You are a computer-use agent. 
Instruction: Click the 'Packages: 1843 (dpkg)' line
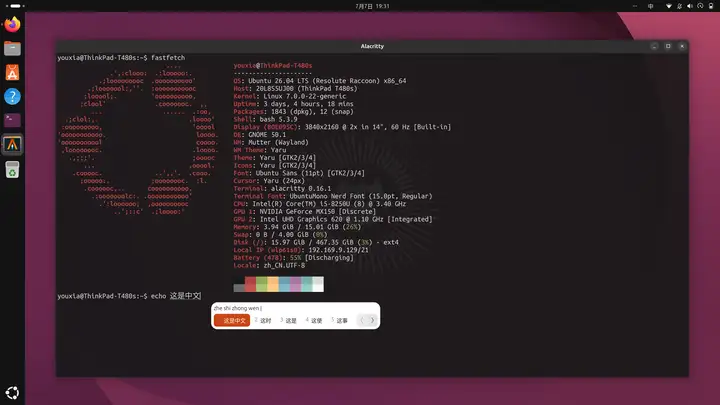pyautogui.click(x=293, y=112)
